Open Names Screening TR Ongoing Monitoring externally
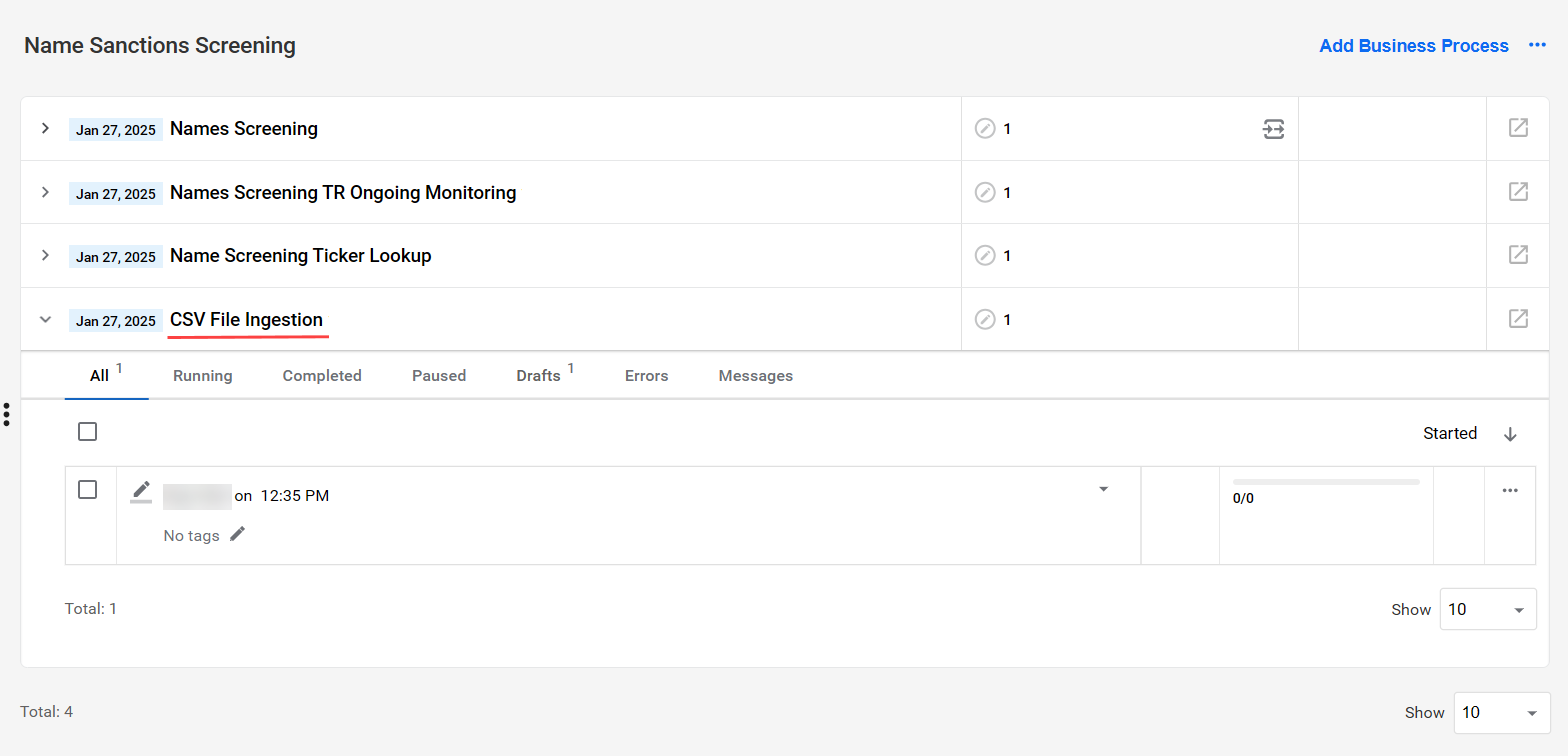This screenshot has height=756, width=1568. 1518,192
